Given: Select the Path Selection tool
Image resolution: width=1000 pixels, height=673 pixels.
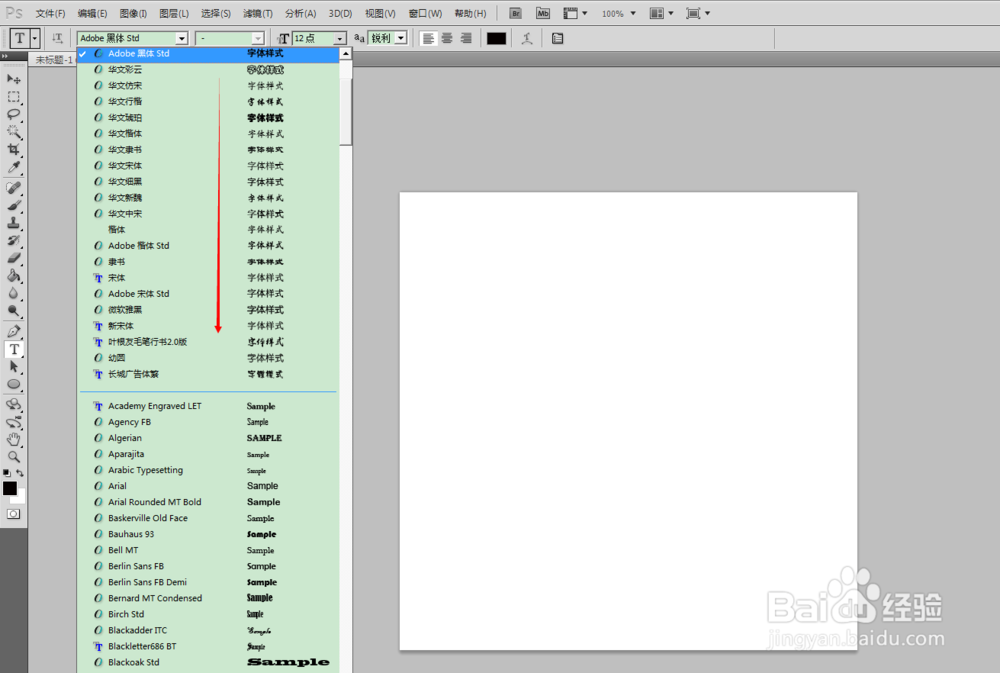Looking at the screenshot, I should point(13,366).
